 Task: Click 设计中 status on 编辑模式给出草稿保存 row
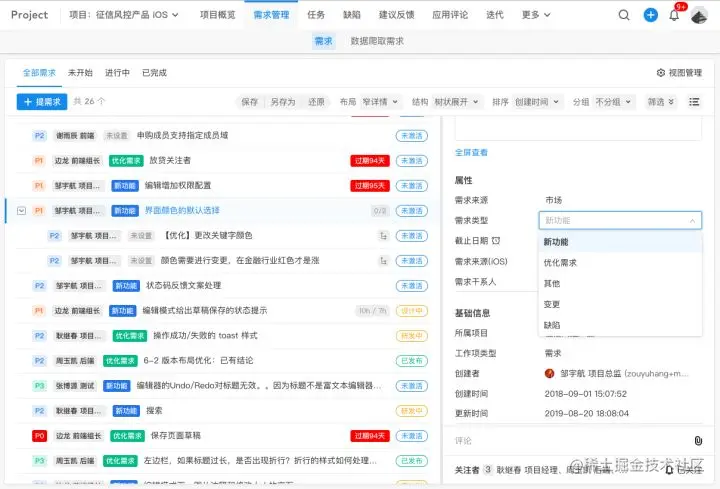coord(412,311)
